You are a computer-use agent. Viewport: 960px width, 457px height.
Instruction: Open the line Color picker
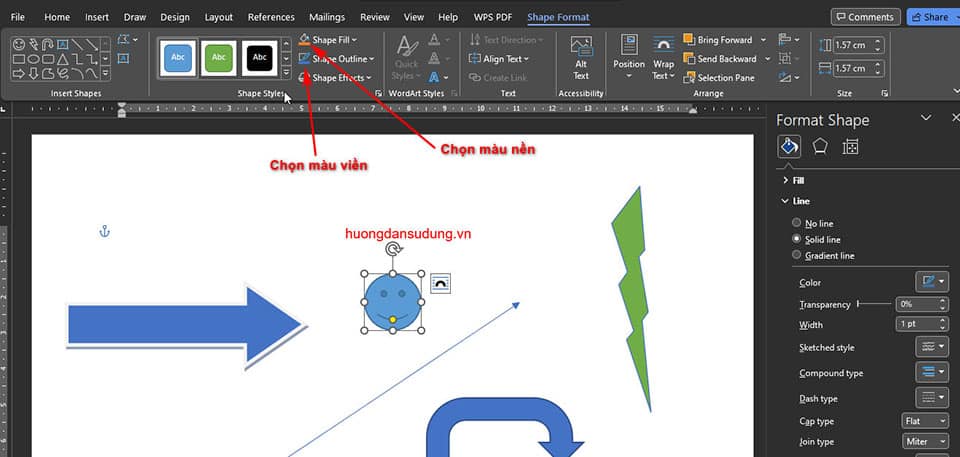pyautogui.click(x=931, y=283)
